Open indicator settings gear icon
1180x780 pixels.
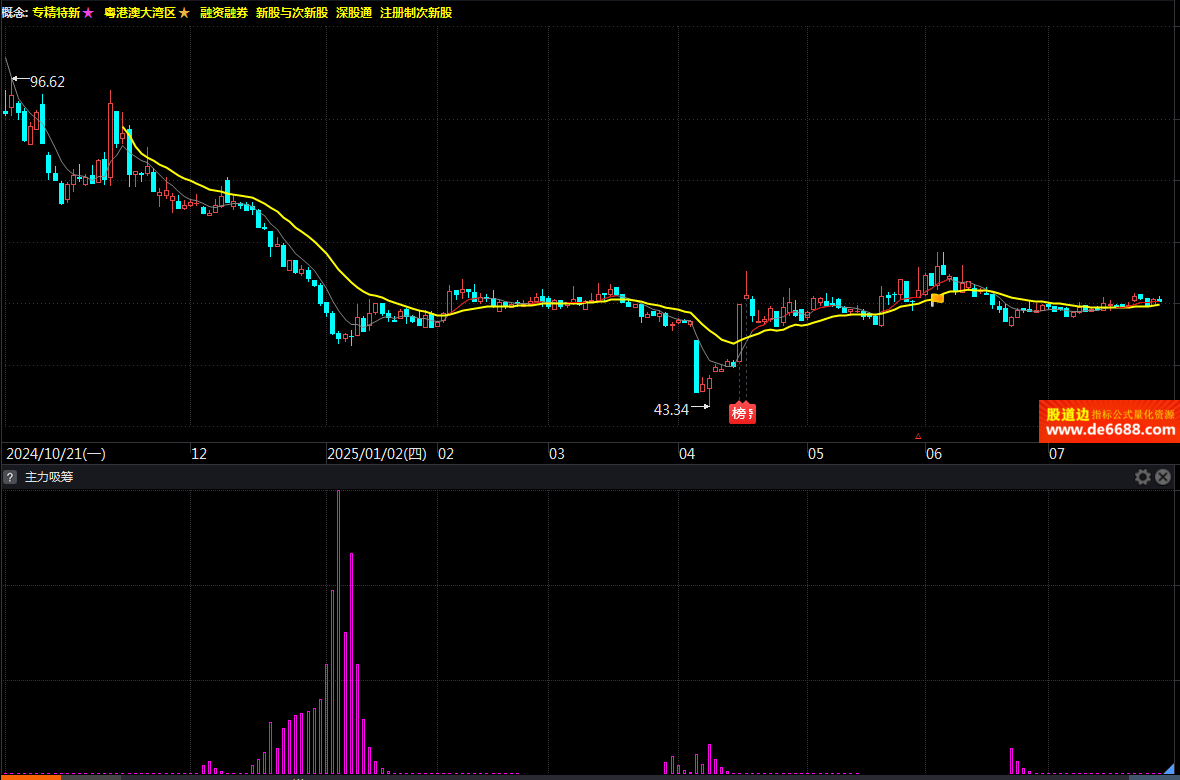(x=1143, y=477)
